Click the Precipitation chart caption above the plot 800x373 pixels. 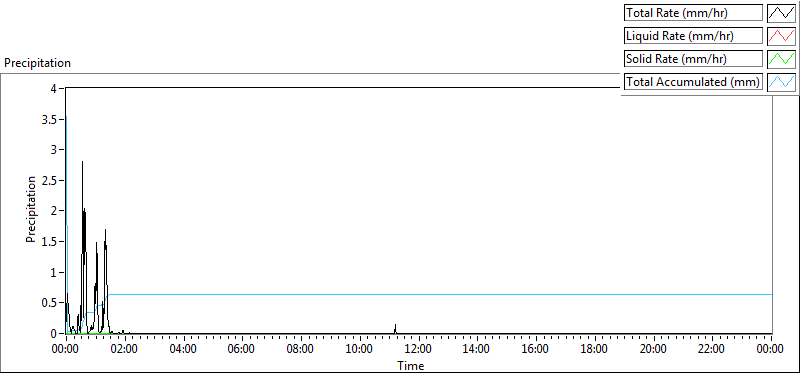pyautogui.click(x=37, y=63)
